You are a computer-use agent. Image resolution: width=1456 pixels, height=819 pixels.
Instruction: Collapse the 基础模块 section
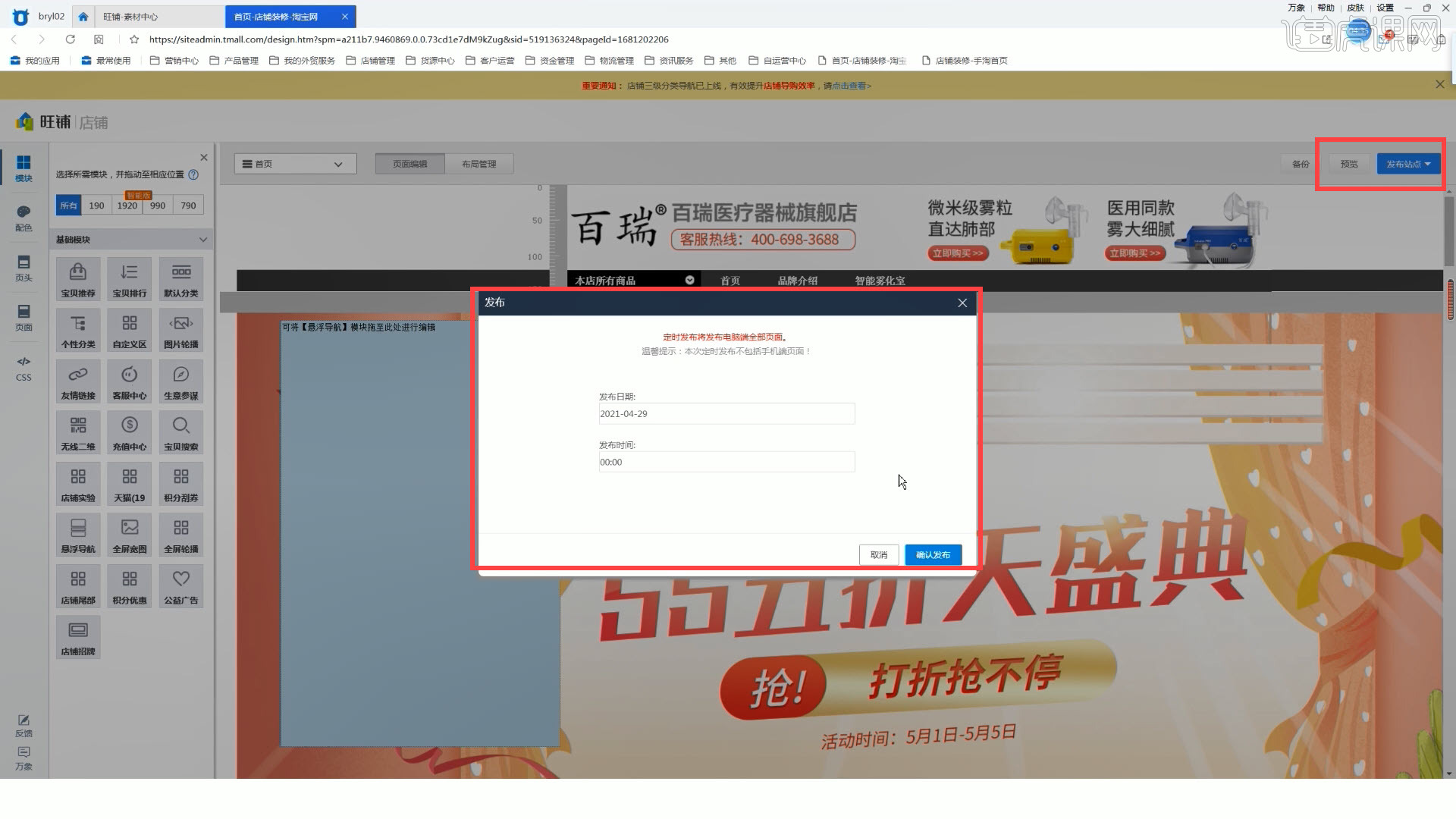(202, 240)
